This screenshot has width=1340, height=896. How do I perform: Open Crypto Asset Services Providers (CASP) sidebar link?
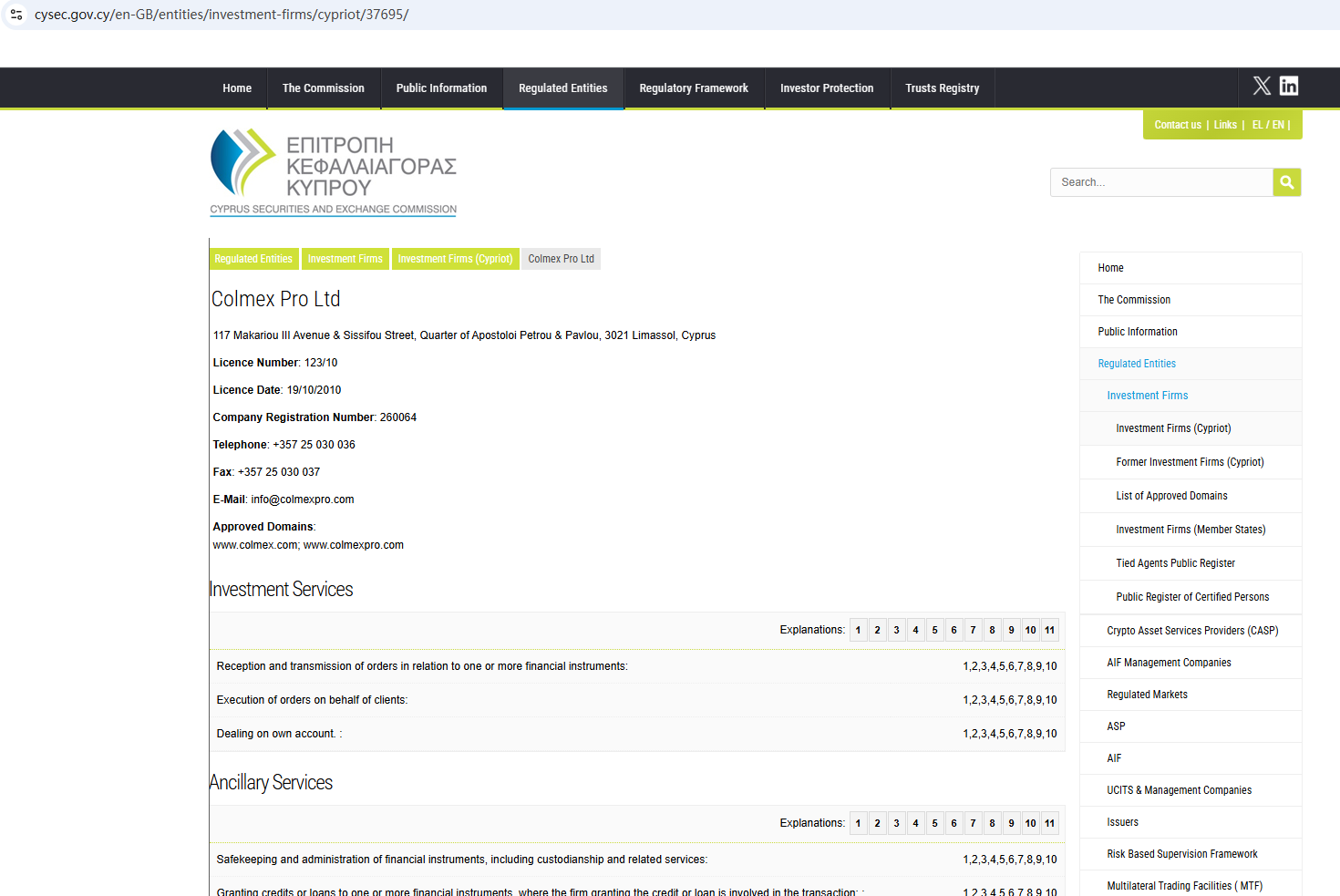(x=1192, y=631)
